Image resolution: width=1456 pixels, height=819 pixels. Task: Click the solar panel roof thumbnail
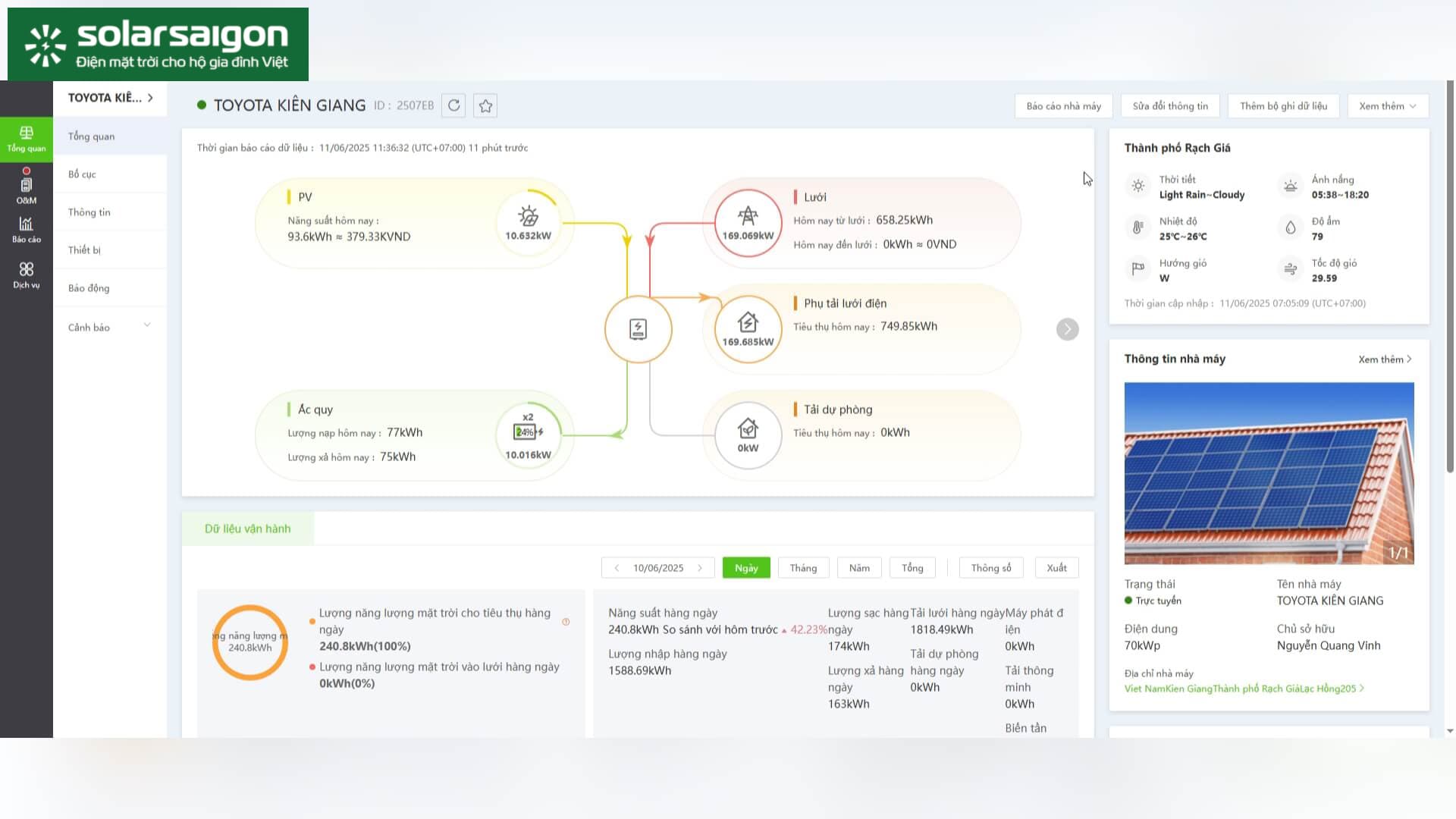tap(1269, 473)
